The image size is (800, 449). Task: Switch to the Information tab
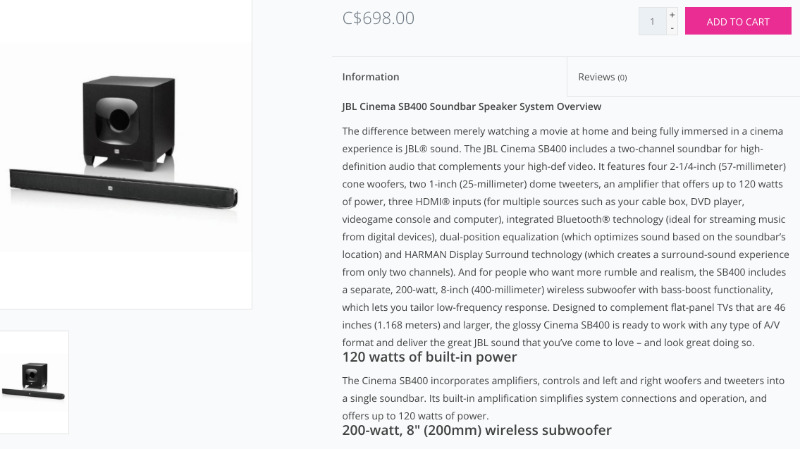[371, 77]
